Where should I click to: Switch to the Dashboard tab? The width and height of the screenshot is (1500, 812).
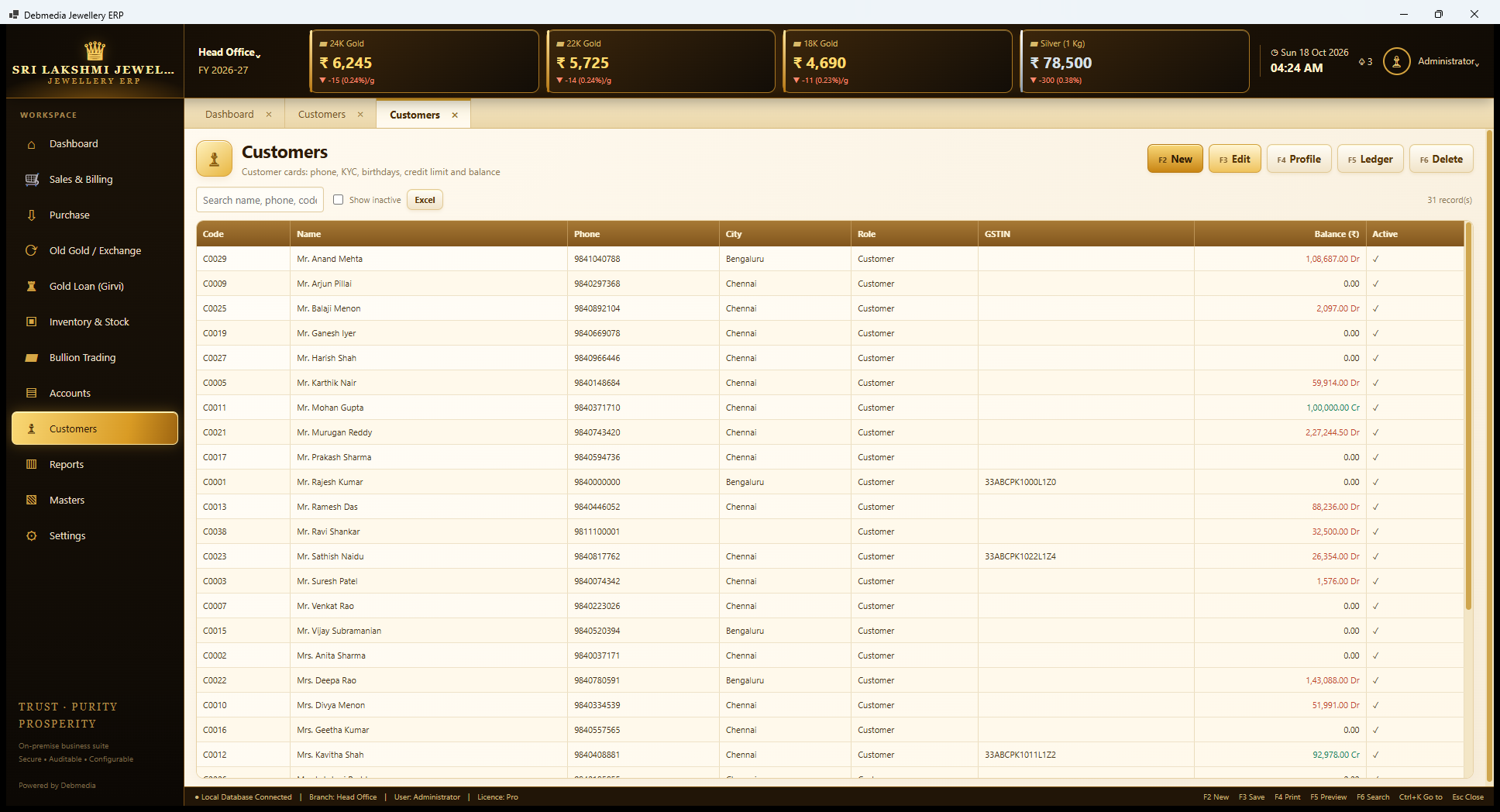pyautogui.click(x=229, y=115)
